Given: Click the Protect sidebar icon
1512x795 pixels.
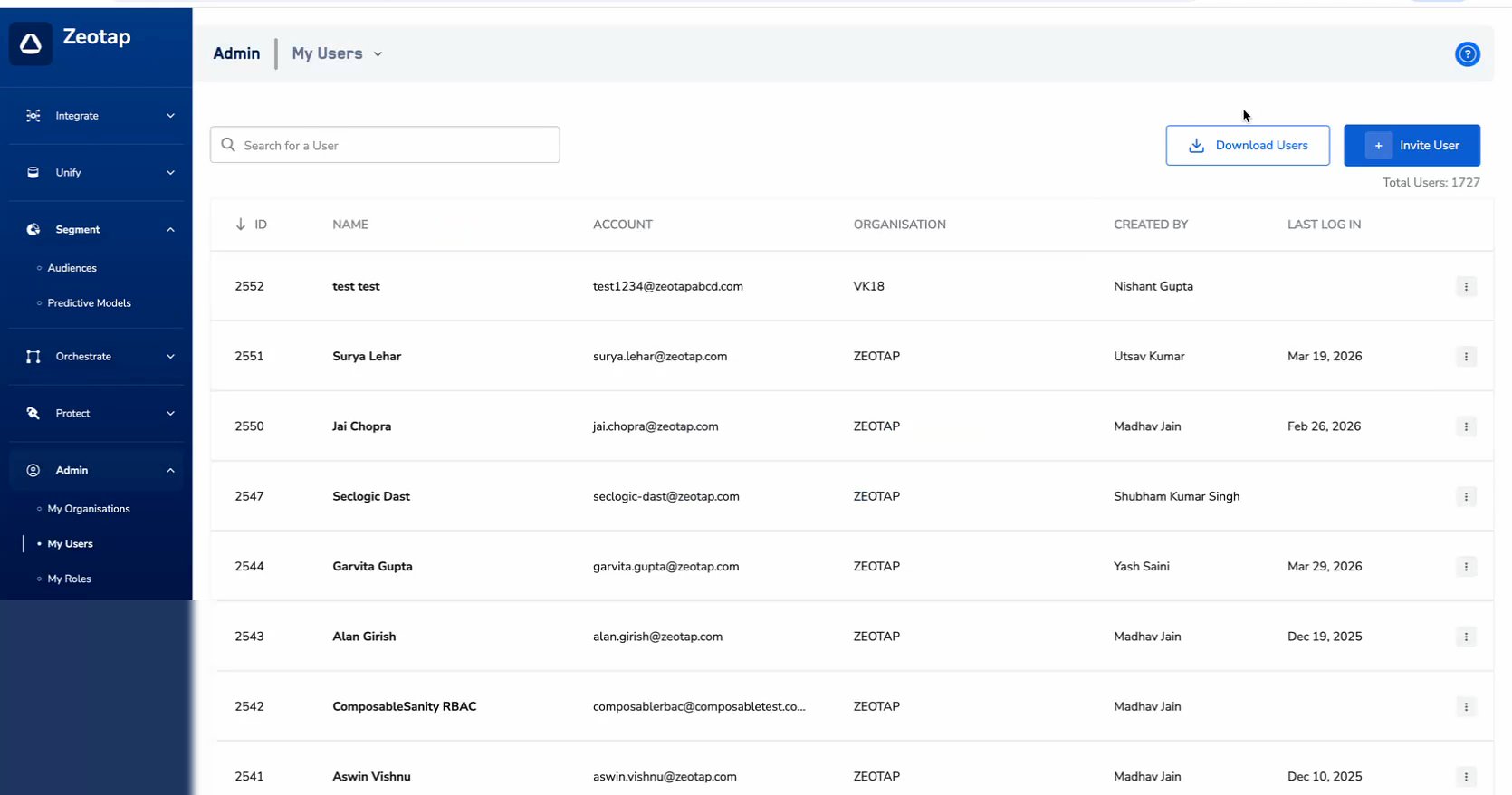Looking at the screenshot, I should click(33, 413).
